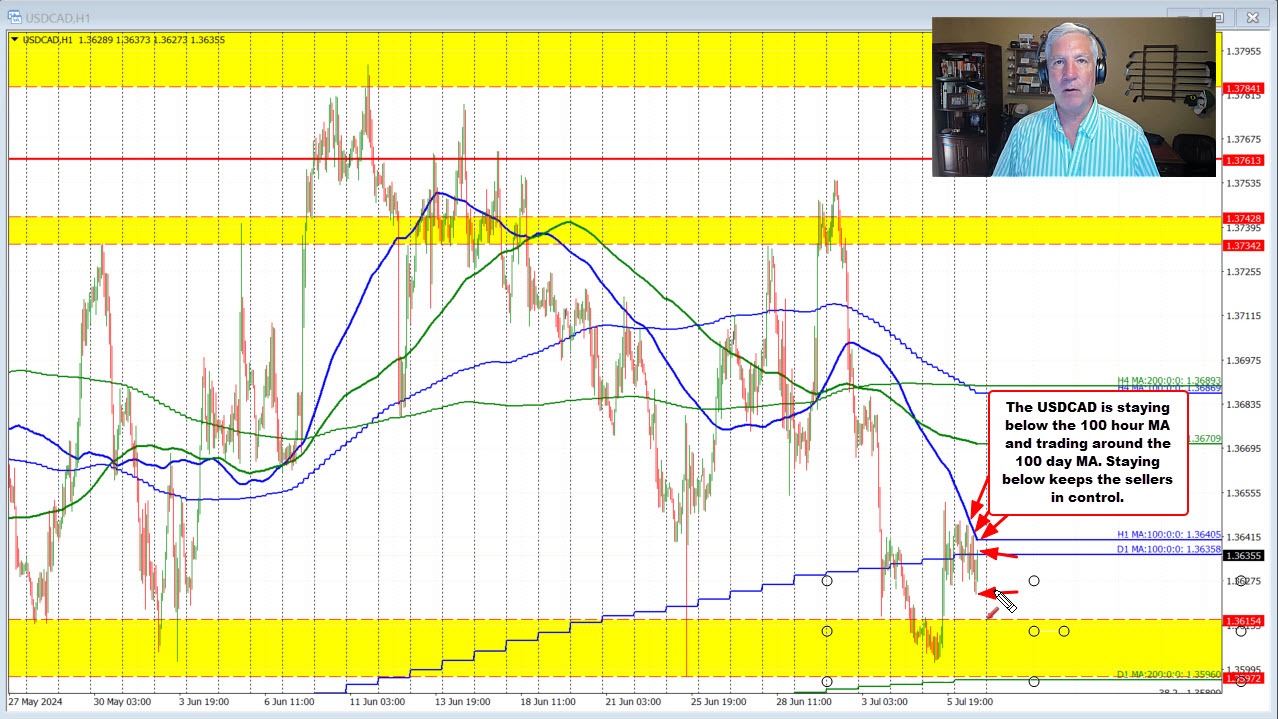Select the red price level label 1.36154
1278x719 pixels.
coord(1245,621)
